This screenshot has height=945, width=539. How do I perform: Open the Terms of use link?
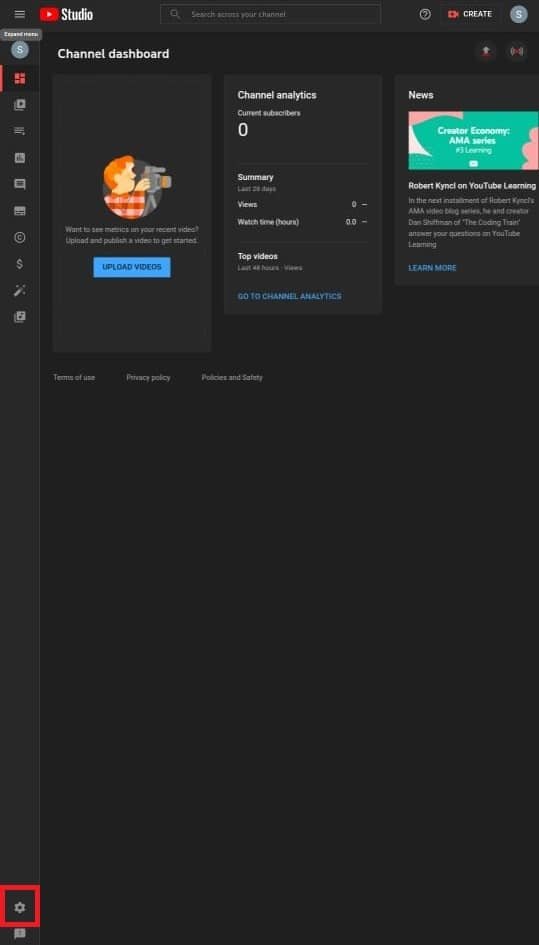(74, 377)
